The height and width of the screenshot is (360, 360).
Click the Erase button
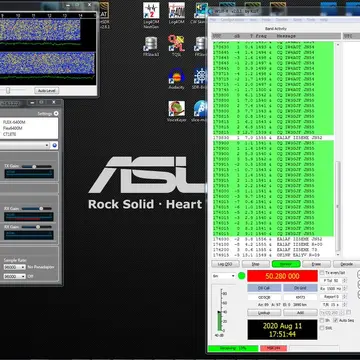316,264
